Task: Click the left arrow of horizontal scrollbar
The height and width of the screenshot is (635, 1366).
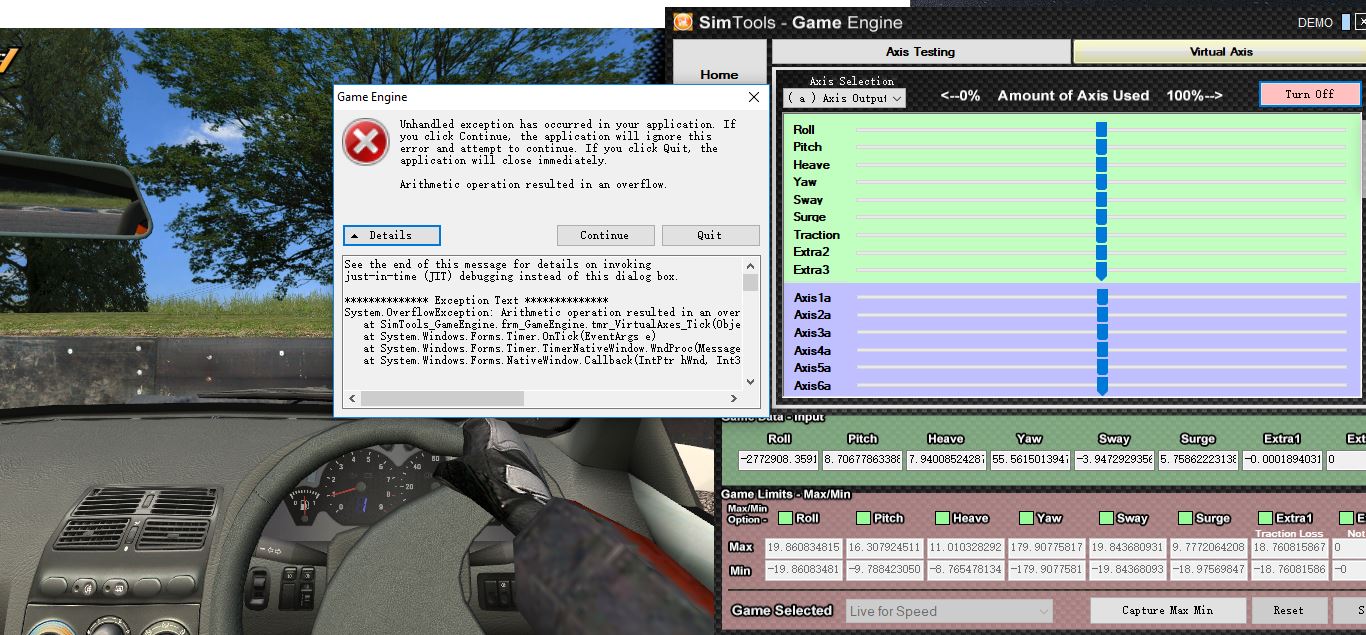Action: 351,398
